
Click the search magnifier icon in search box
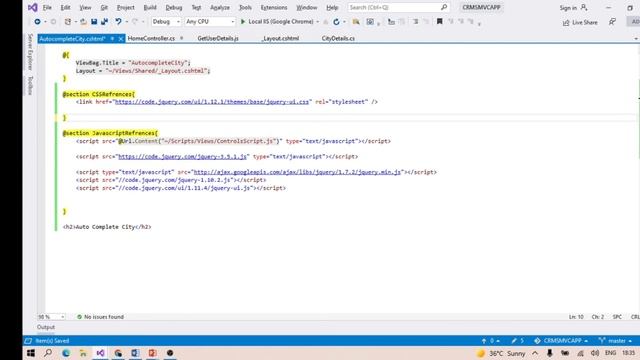tap(444, 7)
